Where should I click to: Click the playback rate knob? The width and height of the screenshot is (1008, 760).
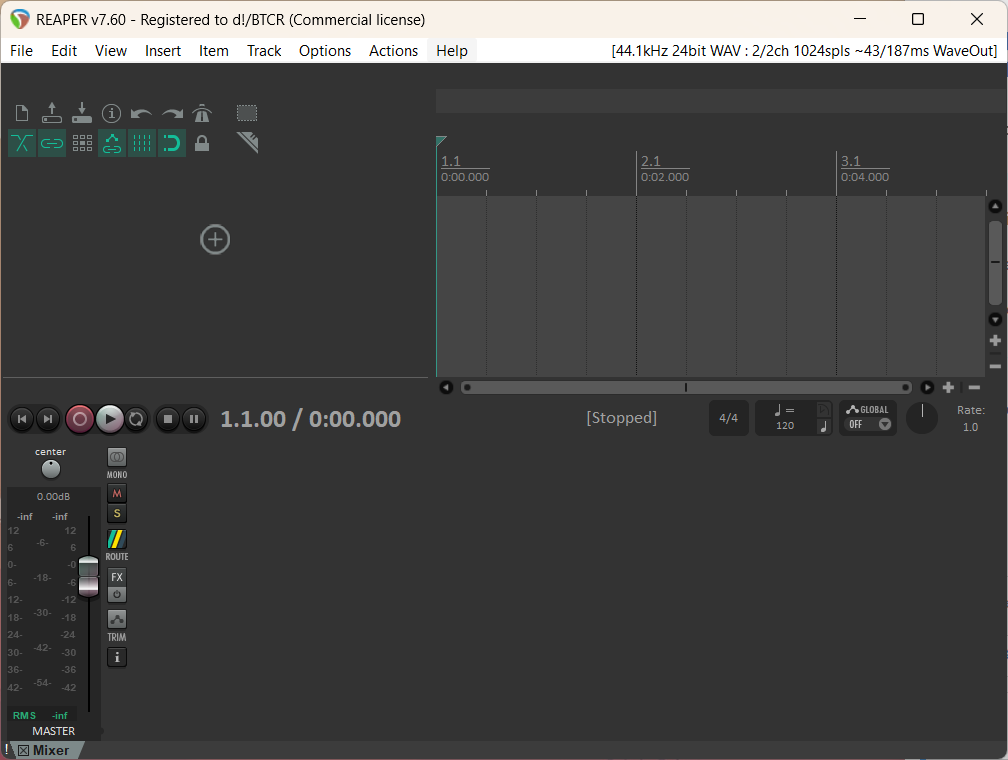922,418
